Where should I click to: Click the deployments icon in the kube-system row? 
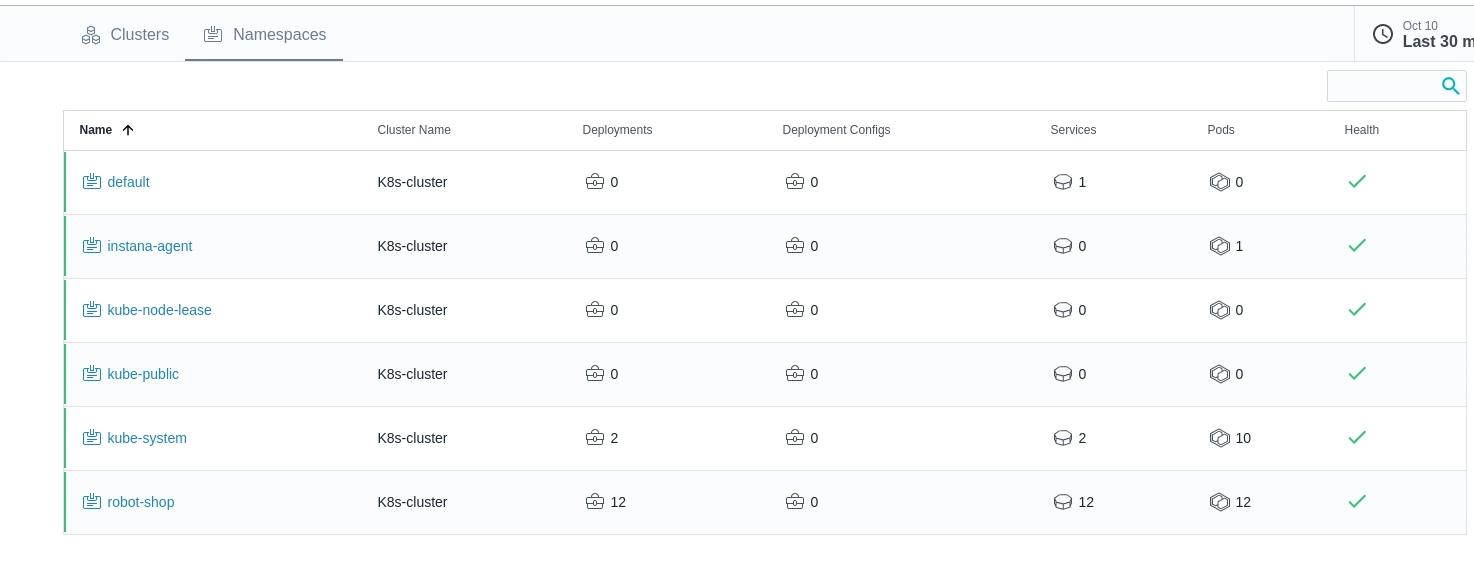[x=594, y=437]
